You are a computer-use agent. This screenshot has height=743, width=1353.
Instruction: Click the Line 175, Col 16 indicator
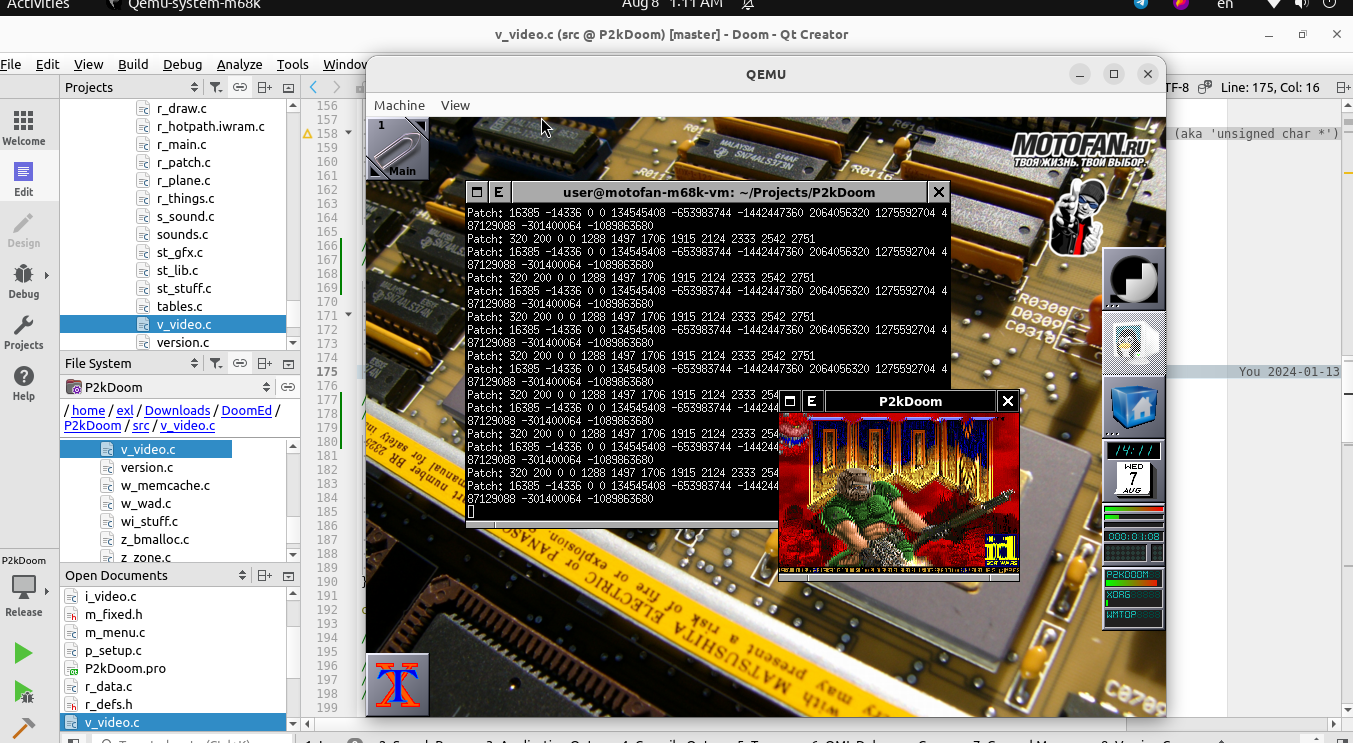[x=1270, y=87]
